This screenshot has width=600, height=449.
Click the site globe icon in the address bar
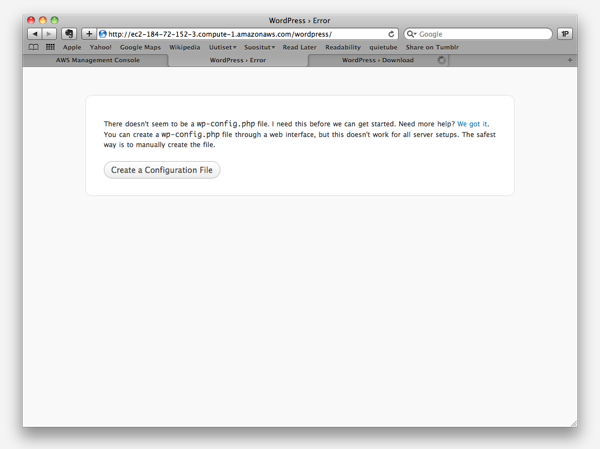click(103, 34)
